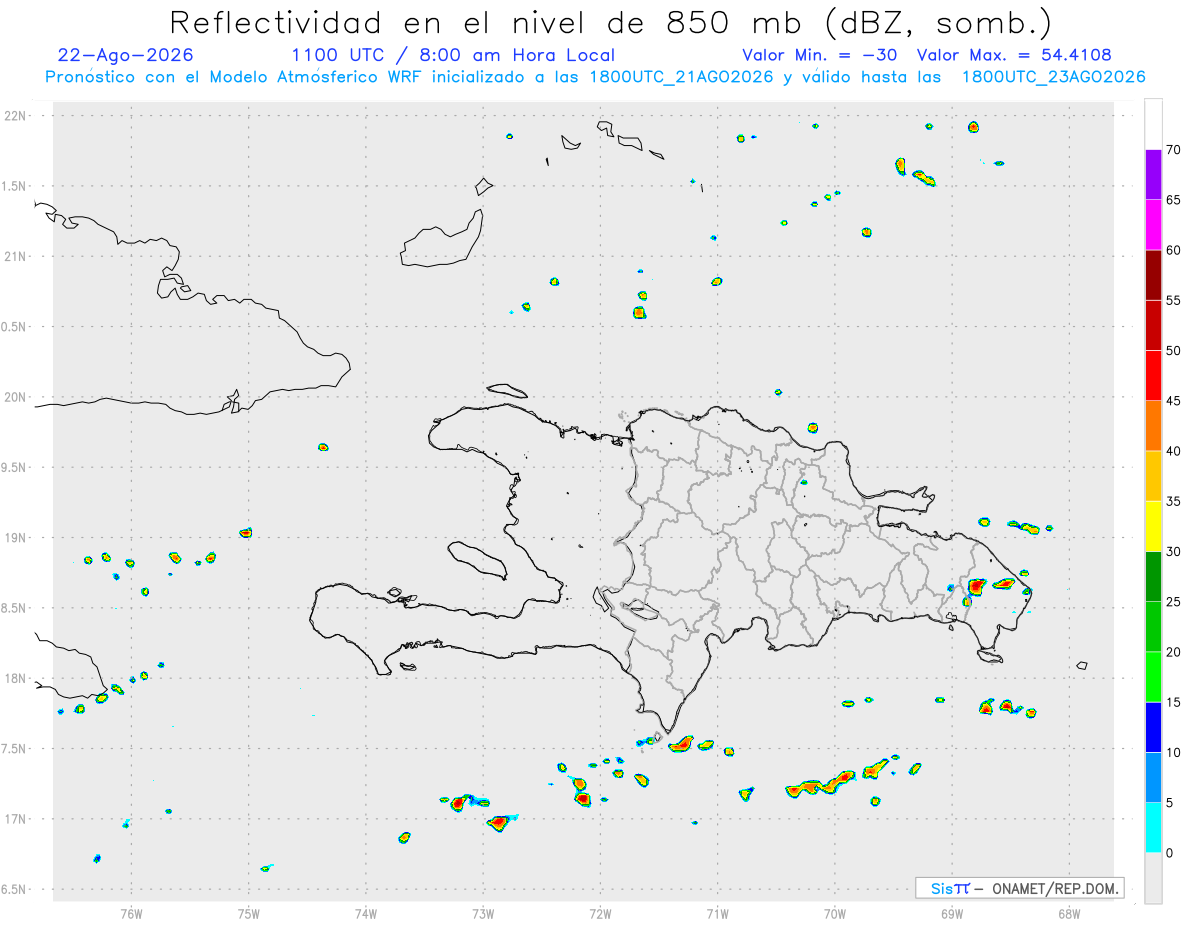Select the orange 40–45 dBZ colorbar segment
The height and width of the screenshot is (927, 1200).
1153,426
